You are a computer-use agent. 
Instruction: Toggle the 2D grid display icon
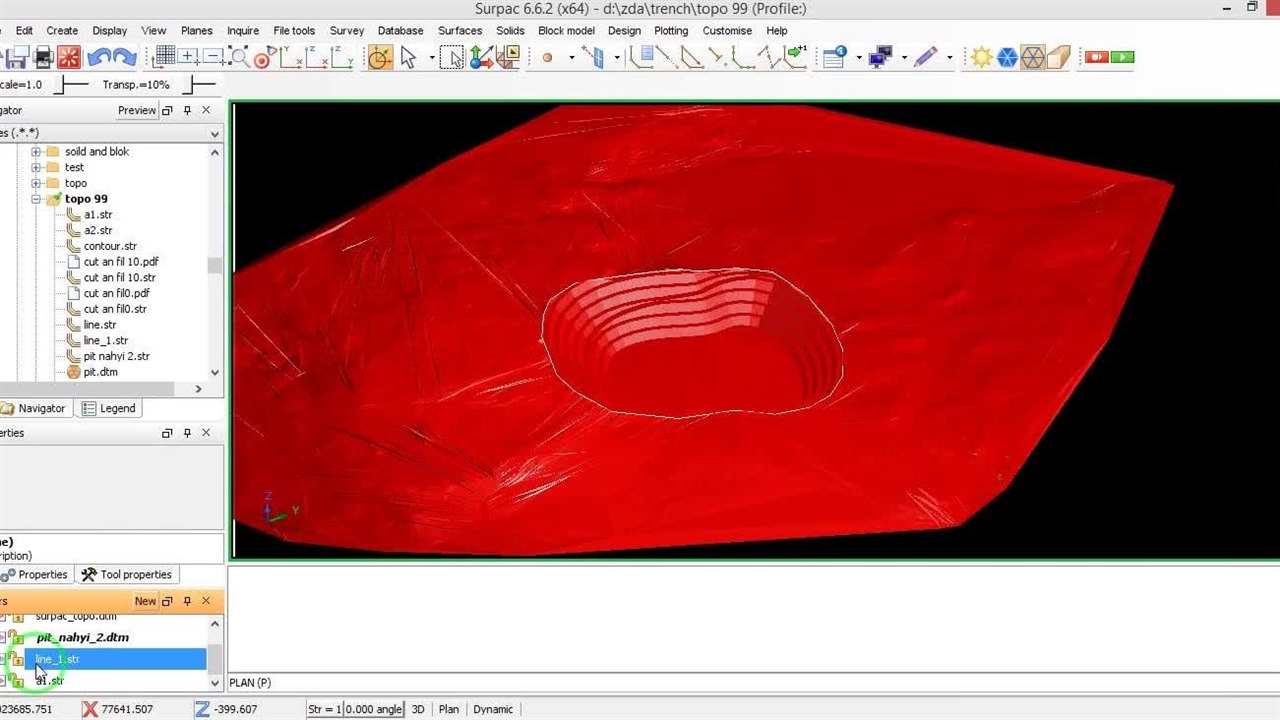pos(164,57)
